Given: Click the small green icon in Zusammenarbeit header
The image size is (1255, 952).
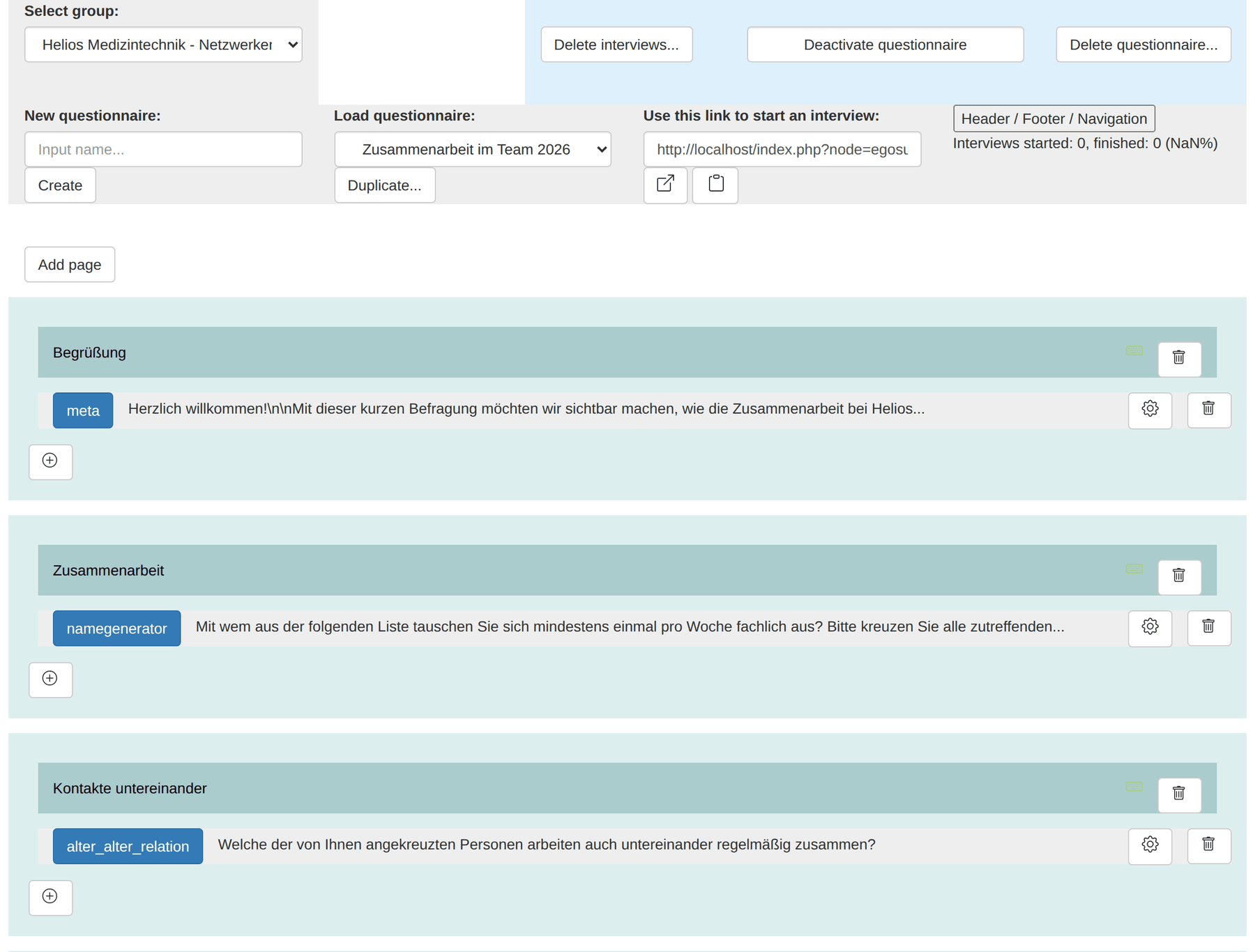Looking at the screenshot, I should (x=1134, y=569).
